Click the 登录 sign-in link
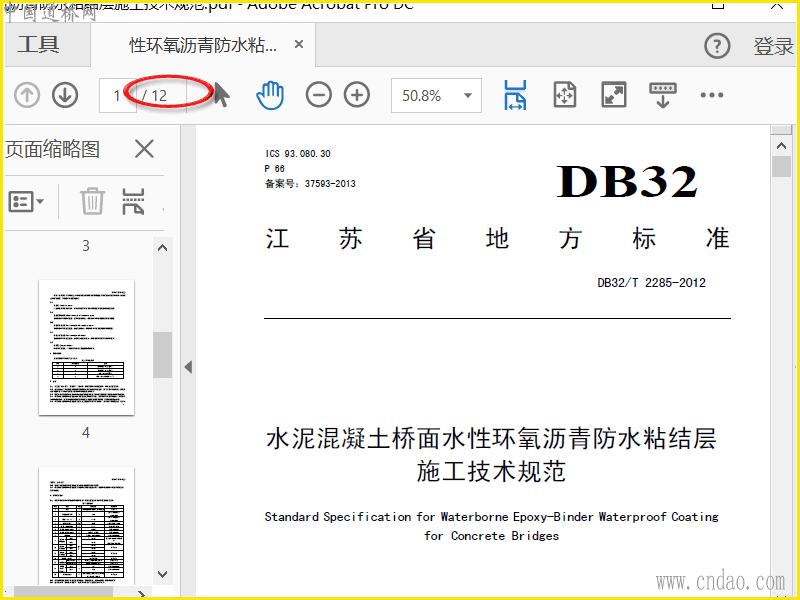The image size is (800, 600). point(773,46)
